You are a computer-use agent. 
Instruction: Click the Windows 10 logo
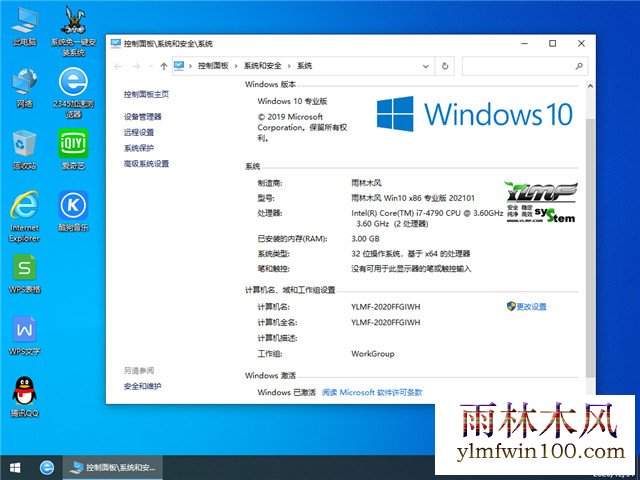[x=474, y=114]
